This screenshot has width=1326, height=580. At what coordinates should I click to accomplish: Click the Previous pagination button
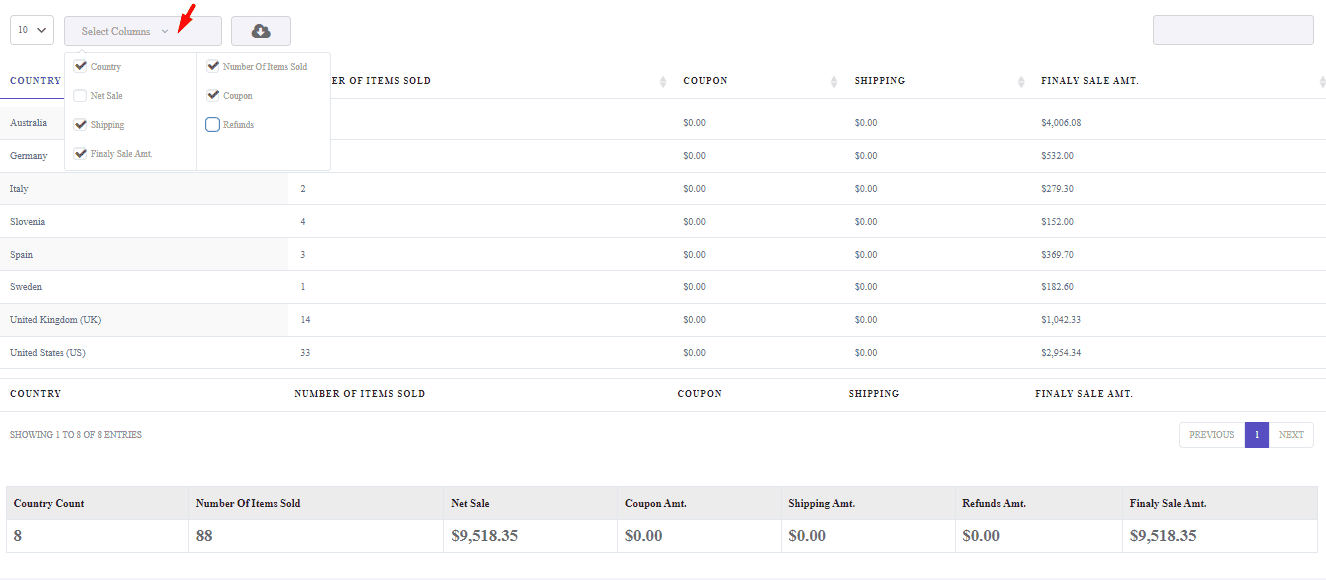tap(1211, 434)
